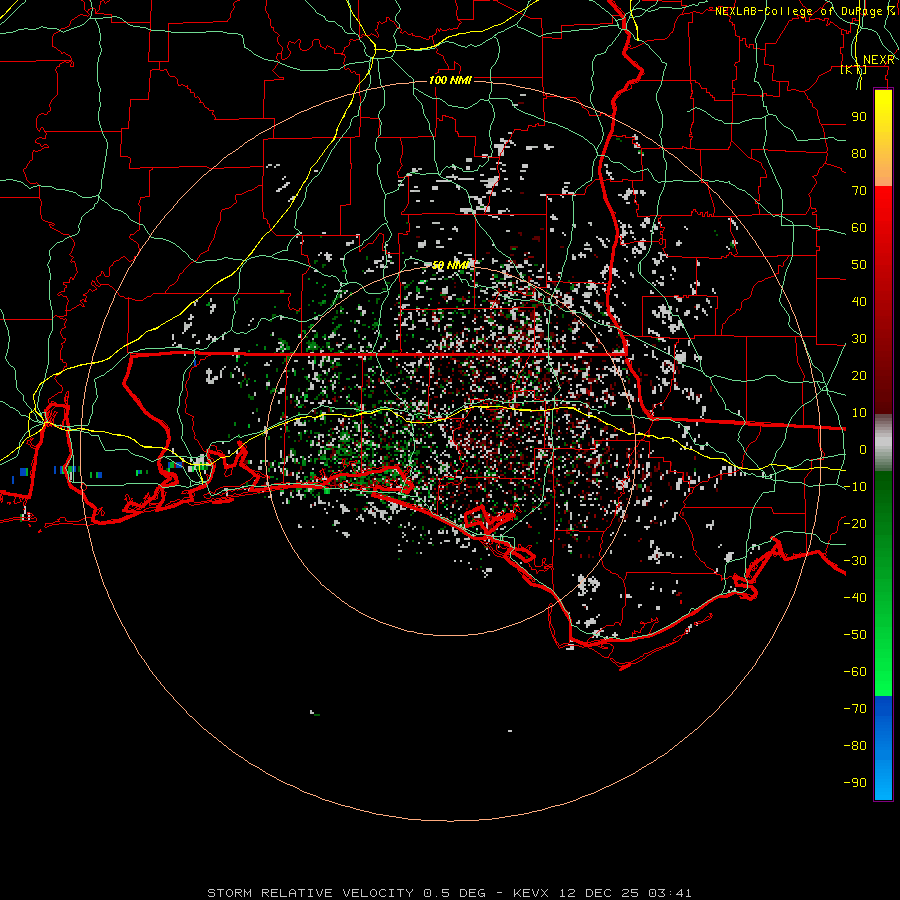Click the 60 label on the velocity scale

point(859,228)
